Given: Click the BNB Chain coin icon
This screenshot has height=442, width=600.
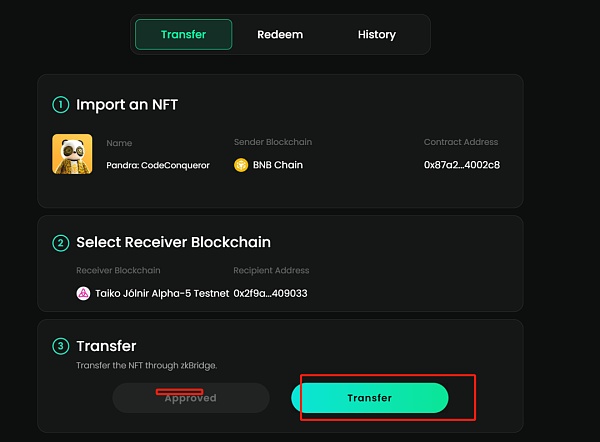Looking at the screenshot, I should [x=240, y=165].
